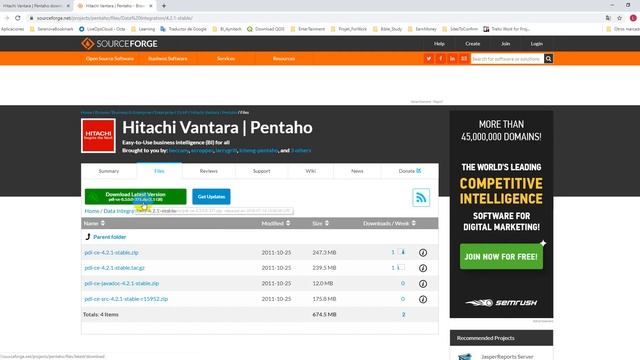Download pdi-ce-src-4.2.1-stable-r15952.zip file
Viewport: 640px width, 360px height.
point(126,299)
